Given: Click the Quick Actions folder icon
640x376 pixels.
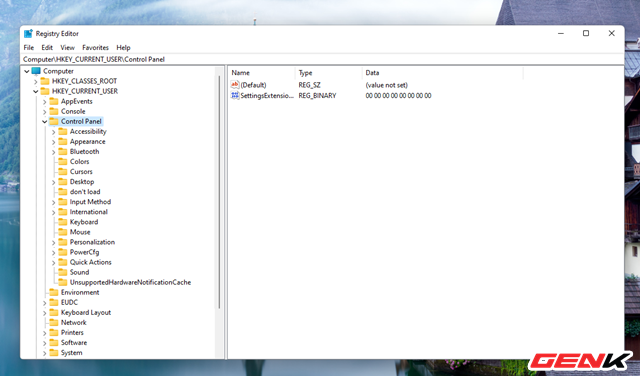Looking at the screenshot, I should click(63, 262).
